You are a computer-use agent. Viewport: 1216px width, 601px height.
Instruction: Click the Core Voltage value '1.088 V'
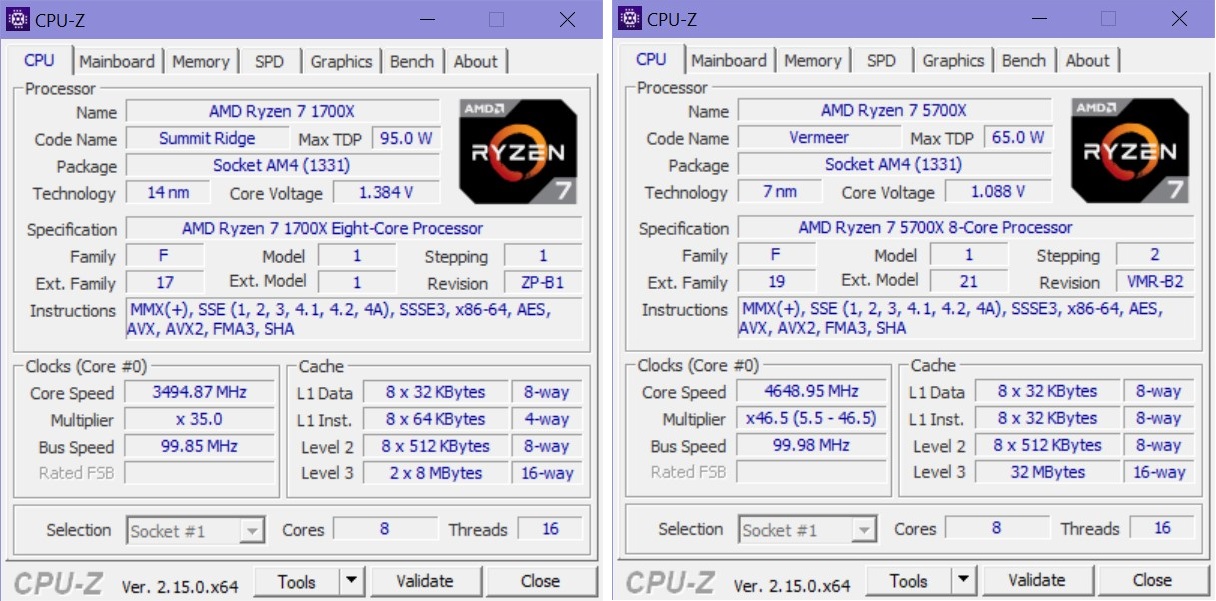[998, 191]
